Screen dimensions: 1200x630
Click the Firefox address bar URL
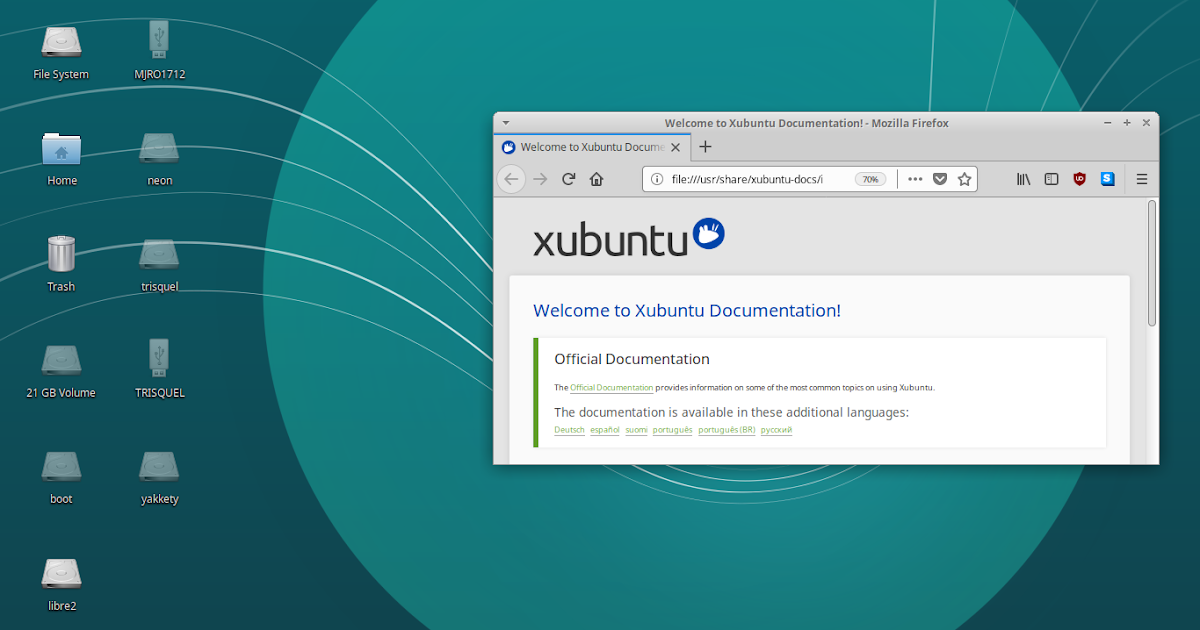pyautogui.click(x=746, y=179)
